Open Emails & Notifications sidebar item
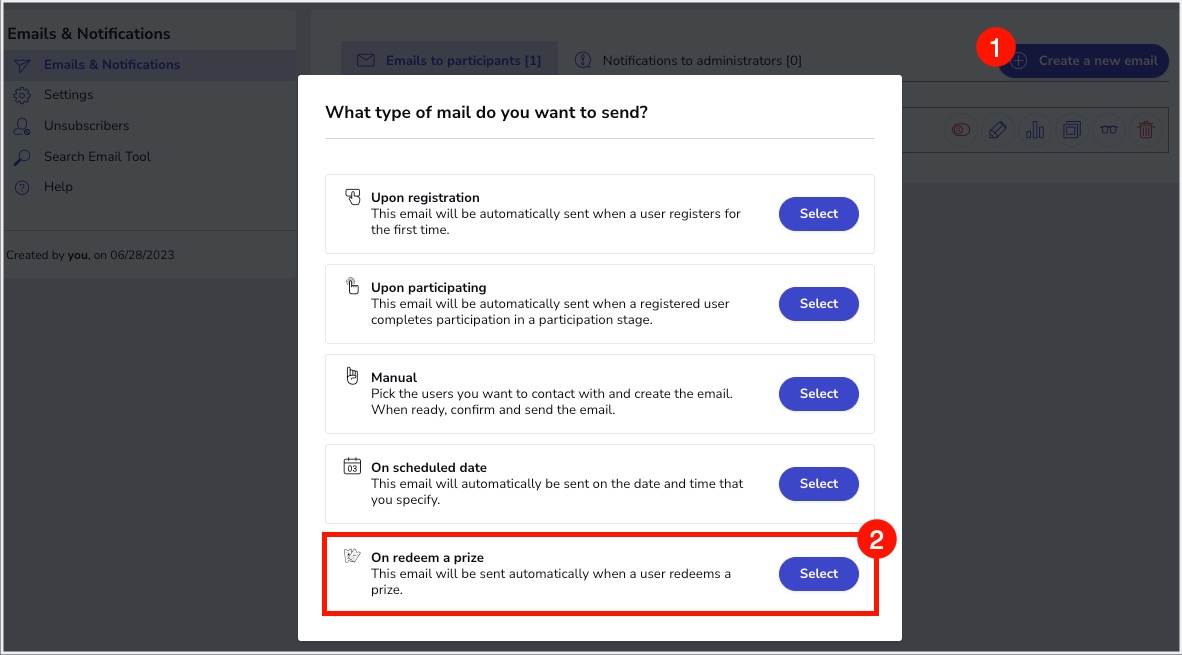 [112, 65]
